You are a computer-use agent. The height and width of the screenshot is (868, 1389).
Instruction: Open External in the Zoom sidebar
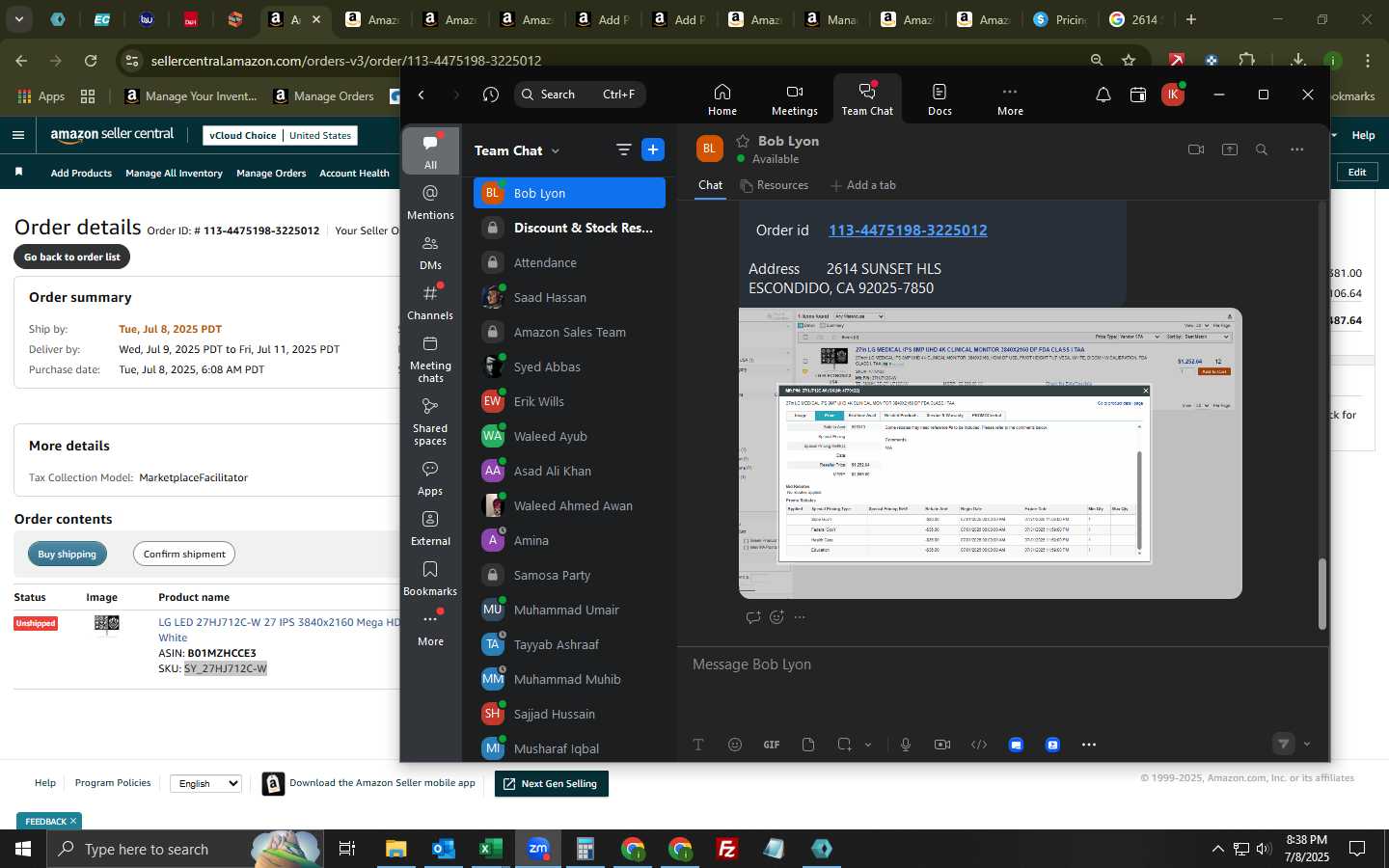(430, 529)
